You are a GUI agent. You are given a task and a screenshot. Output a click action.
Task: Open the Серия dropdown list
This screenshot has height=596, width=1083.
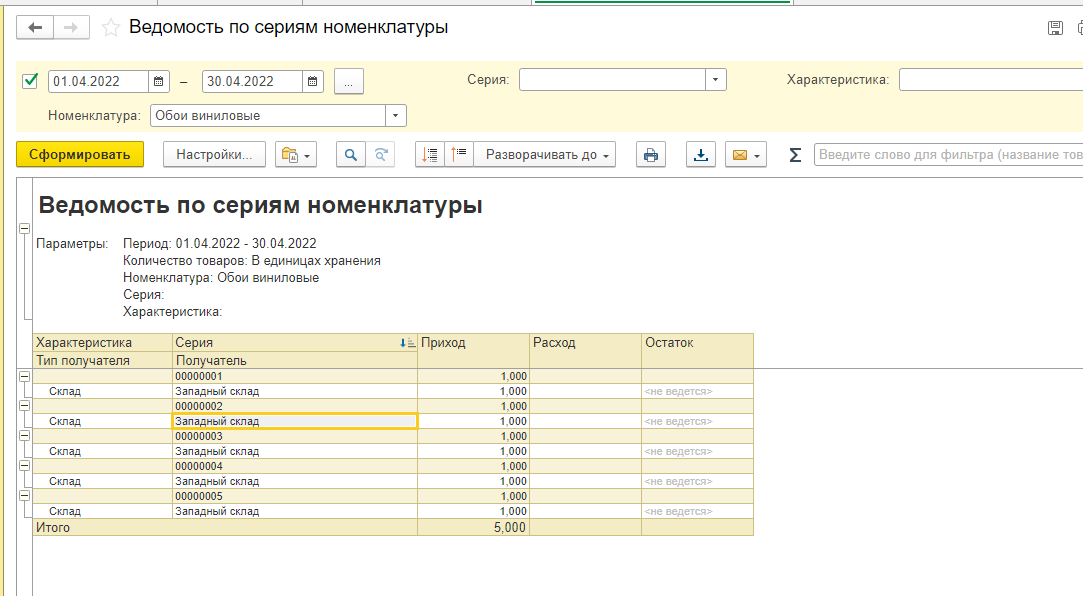(716, 80)
